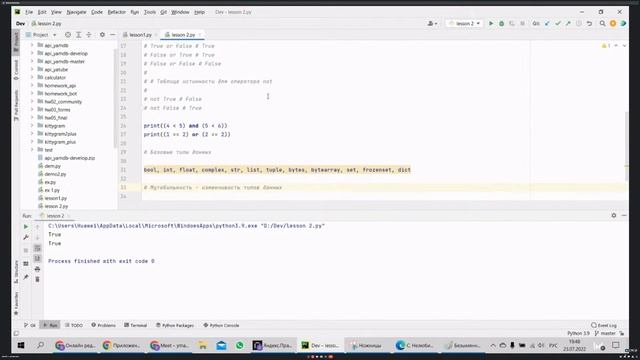Expand test folder

32,150
